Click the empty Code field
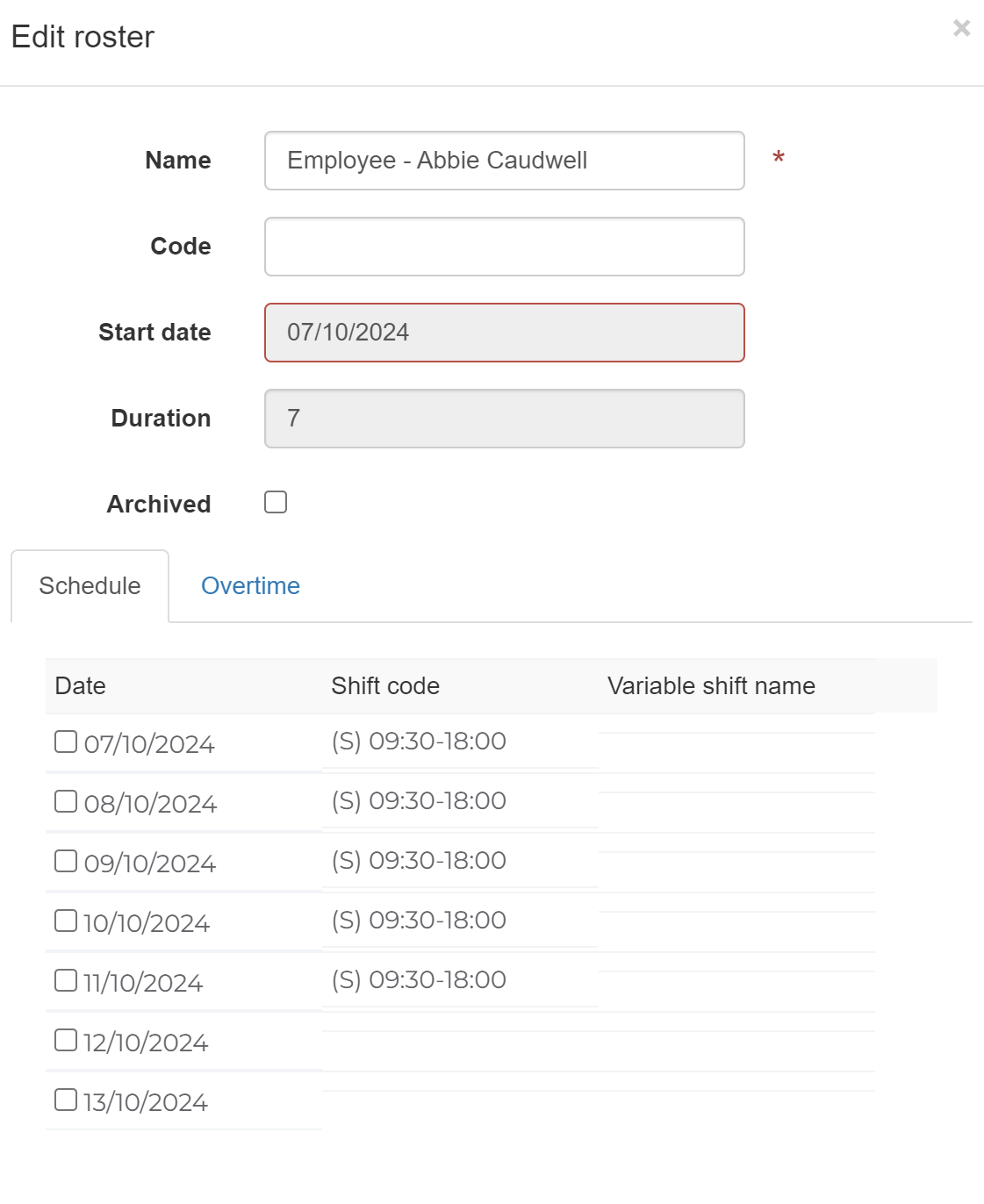The width and height of the screenshot is (984, 1204). 504,247
